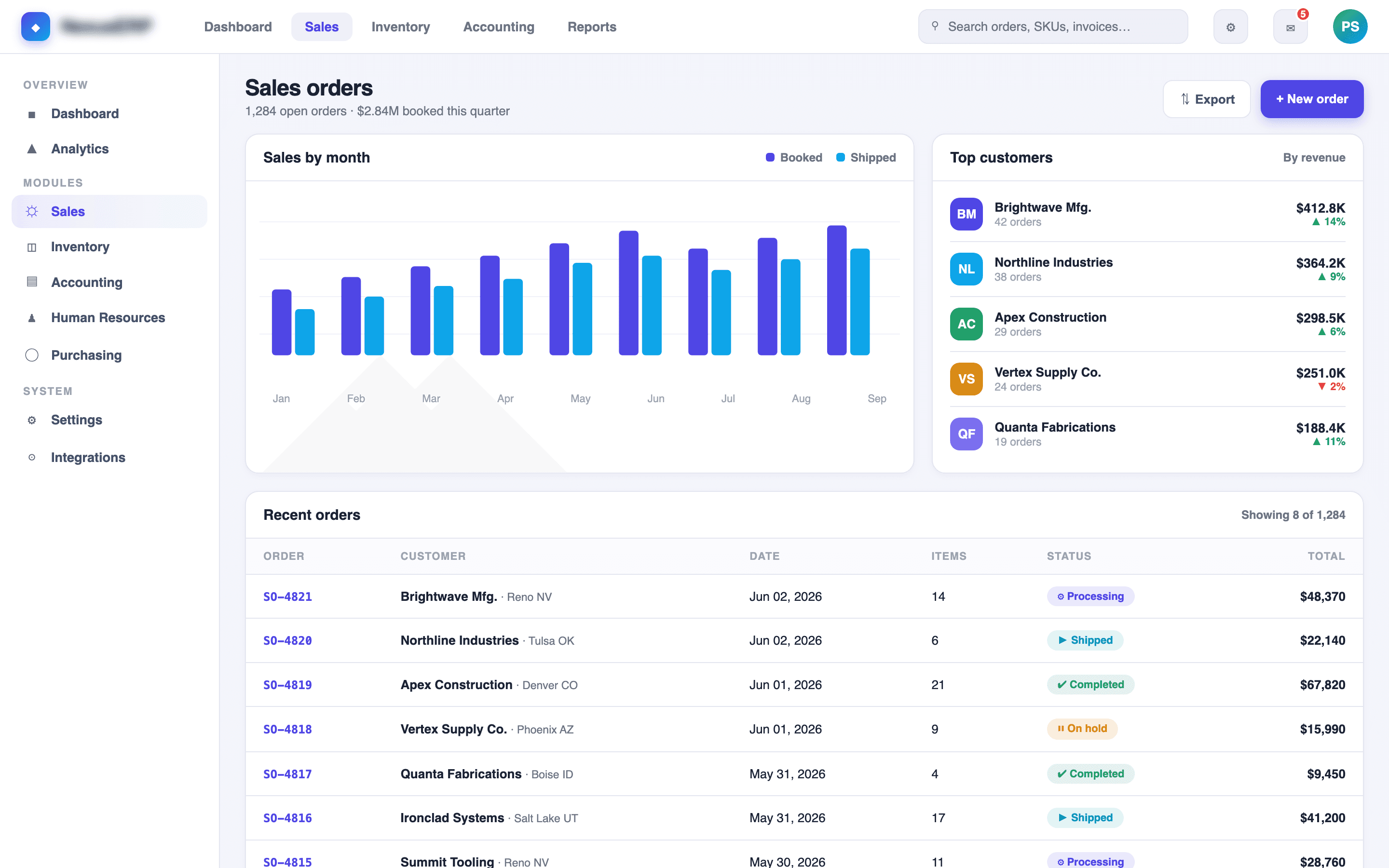Click the Dashboard sidebar square icon
This screenshot has width=1389, height=868.
(x=32, y=114)
